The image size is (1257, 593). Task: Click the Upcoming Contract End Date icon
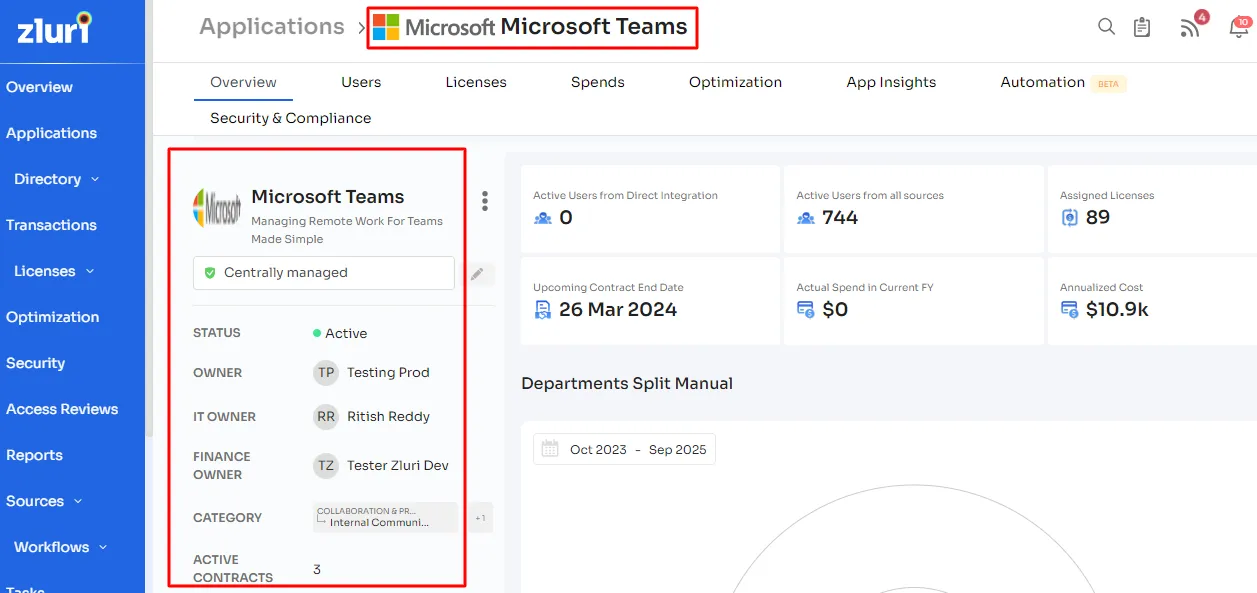point(543,310)
